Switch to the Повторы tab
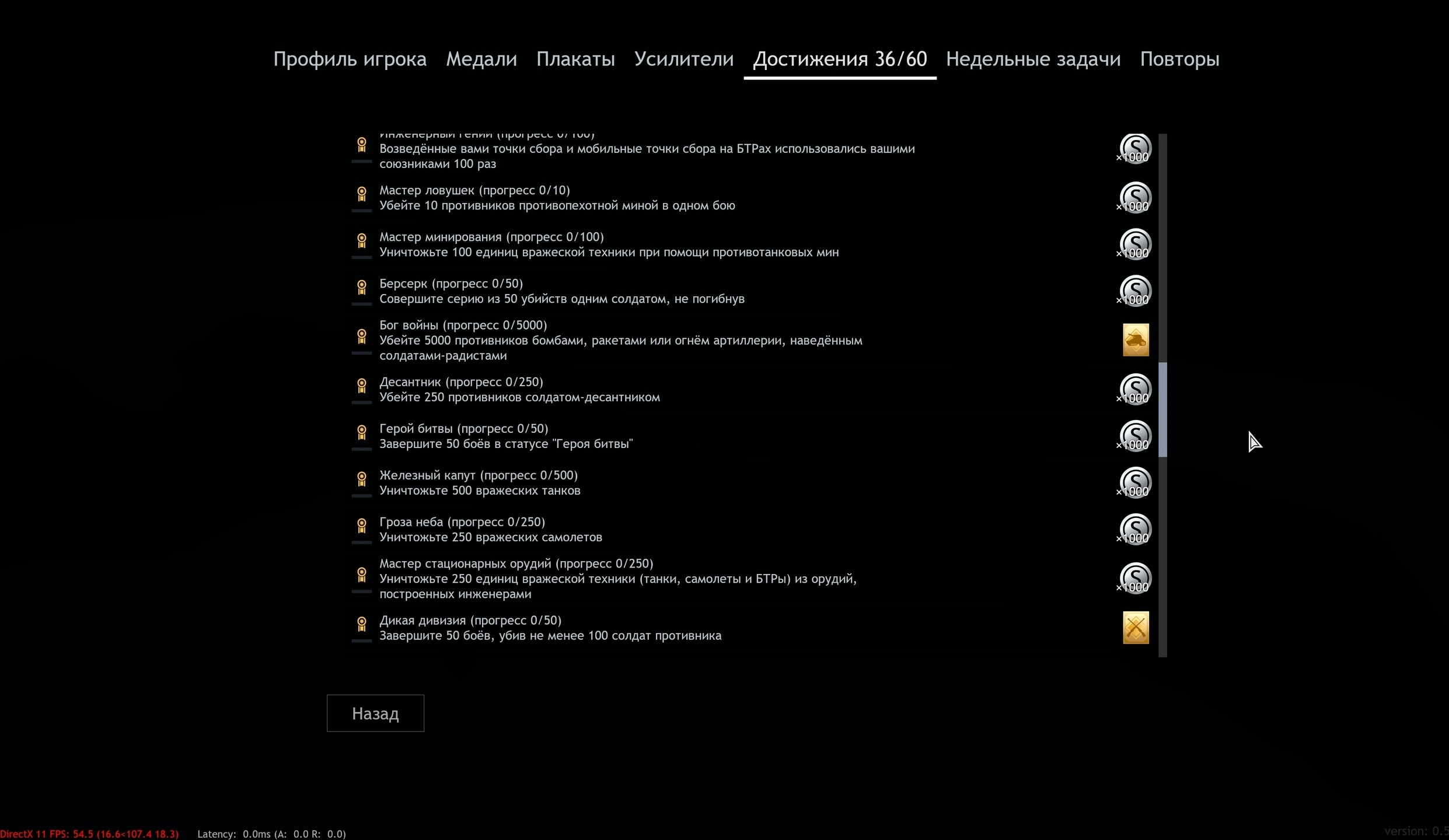Image resolution: width=1449 pixels, height=840 pixels. click(1179, 60)
